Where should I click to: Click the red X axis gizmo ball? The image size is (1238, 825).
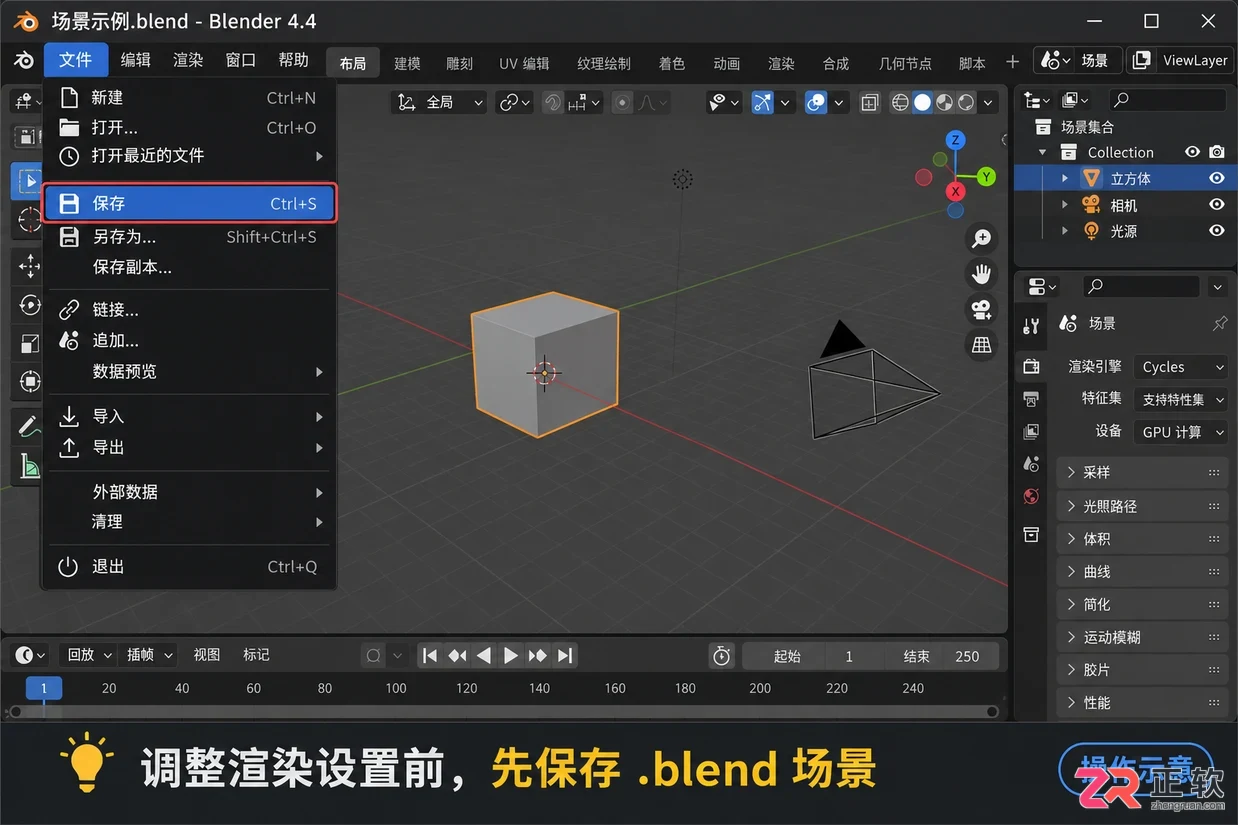pyautogui.click(x=956, y=192)
